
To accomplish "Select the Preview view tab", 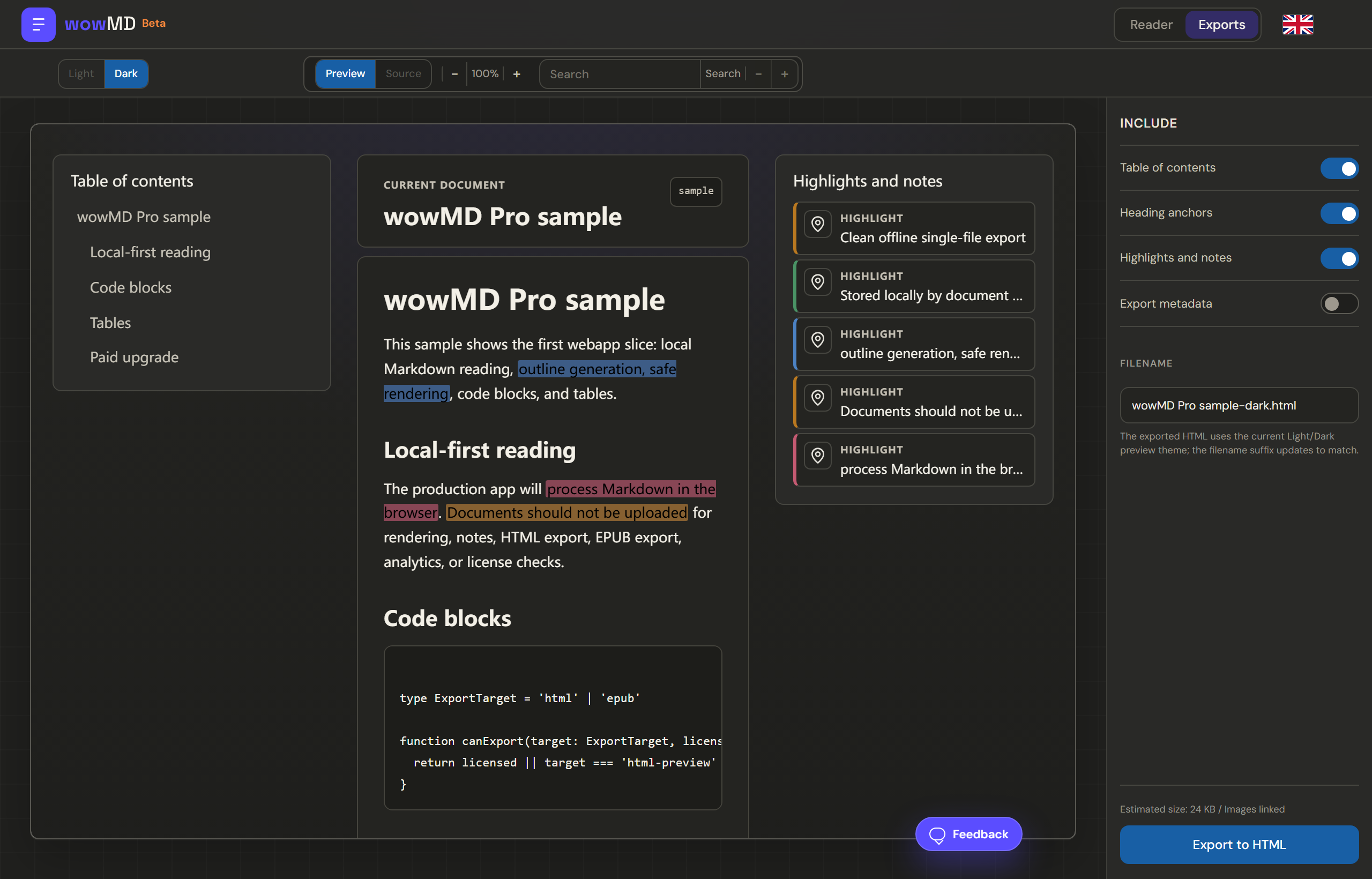I will point(345,74).
